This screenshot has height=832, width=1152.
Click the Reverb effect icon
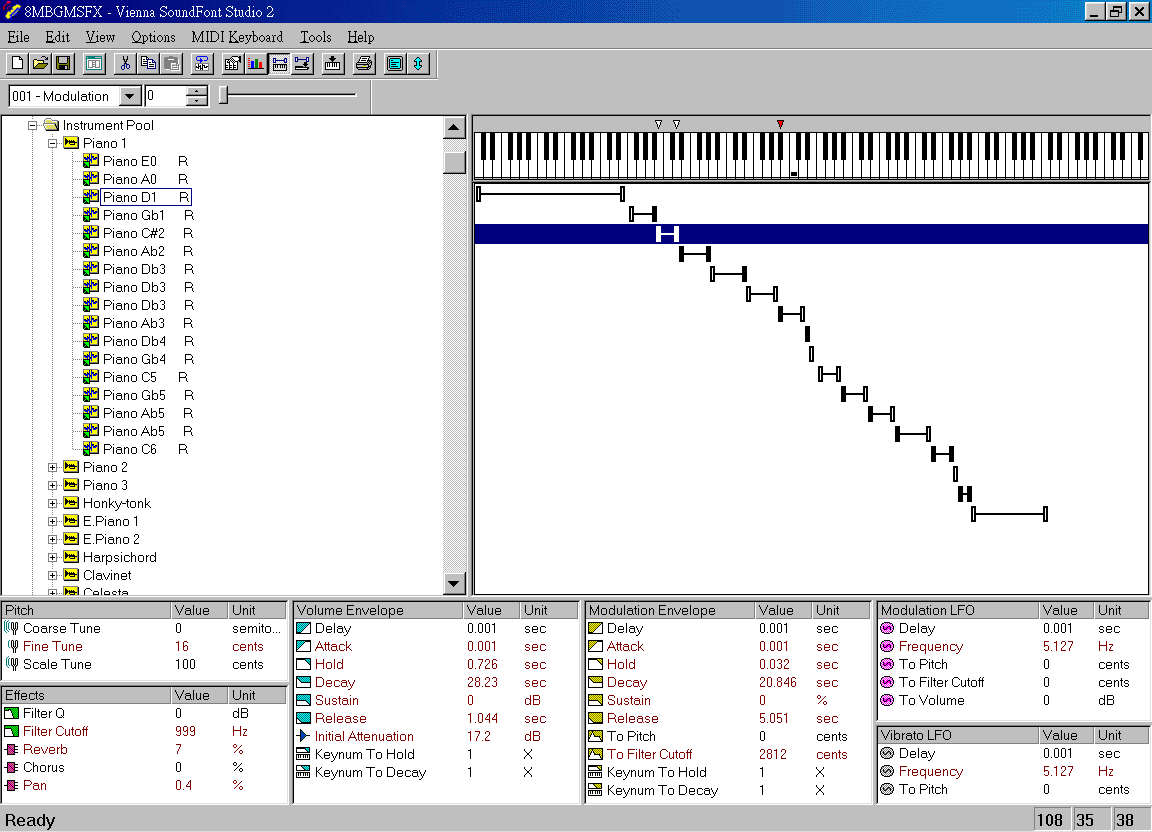pyautogui.click(x=11, y=749)
